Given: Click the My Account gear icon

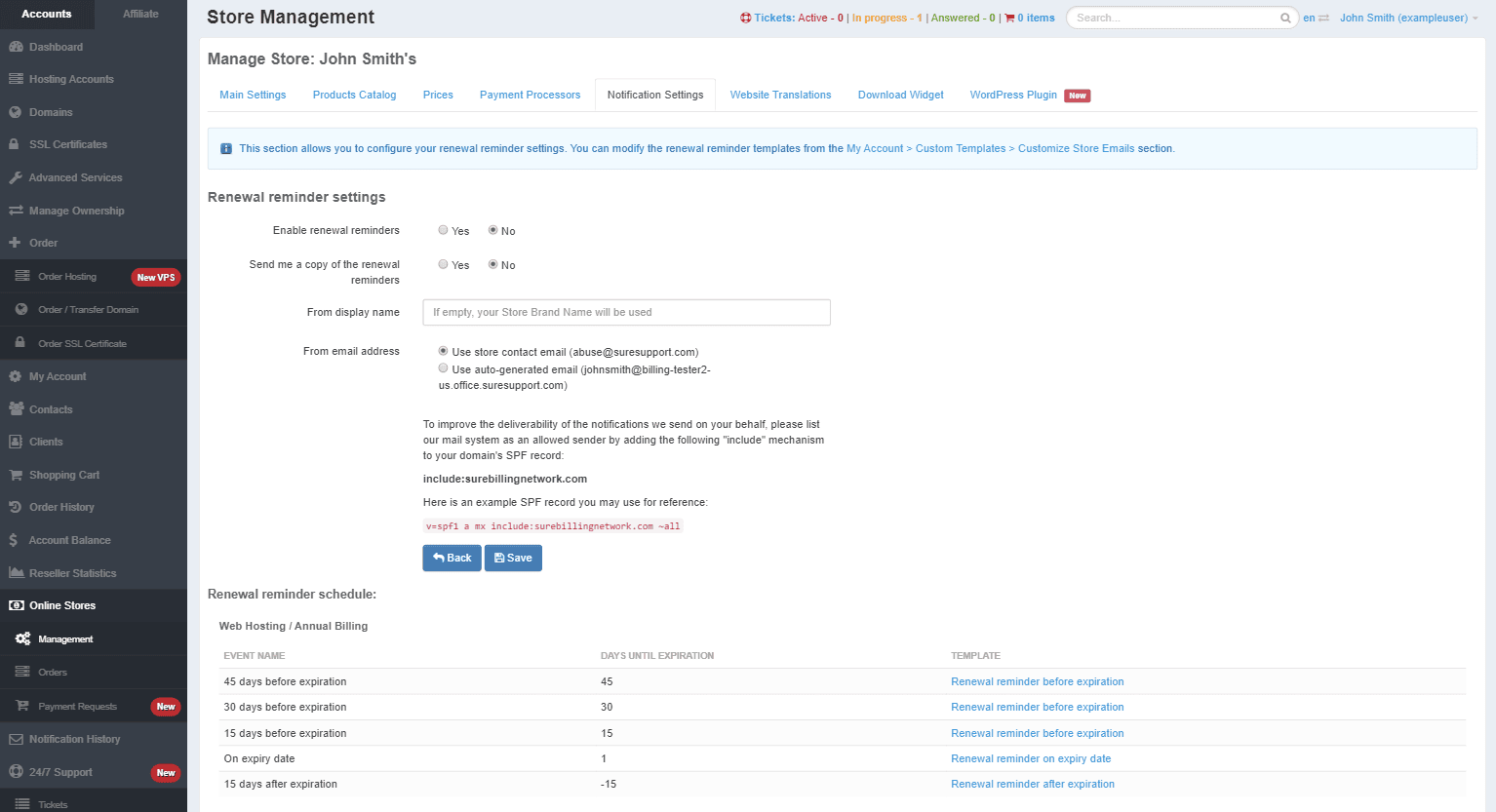Looking at the screenshot, I should pos(16,376).
